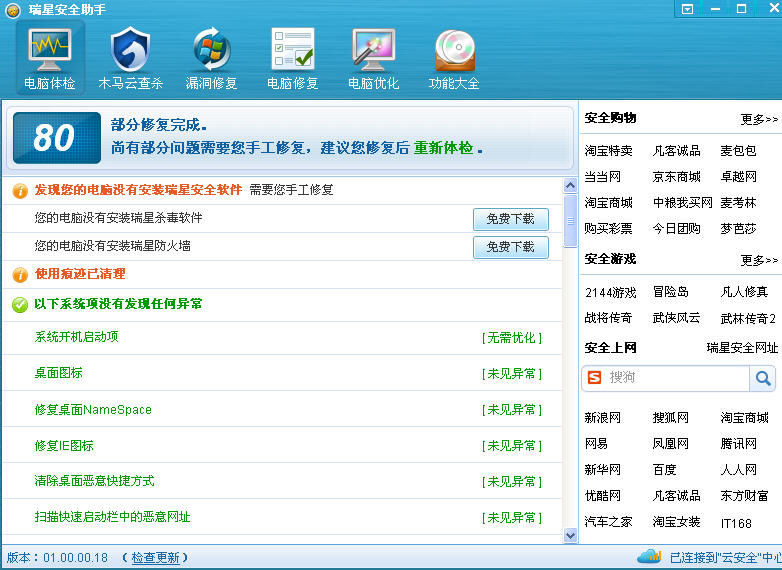Select the 系统开机启动项 row

(x=282, y=338)
